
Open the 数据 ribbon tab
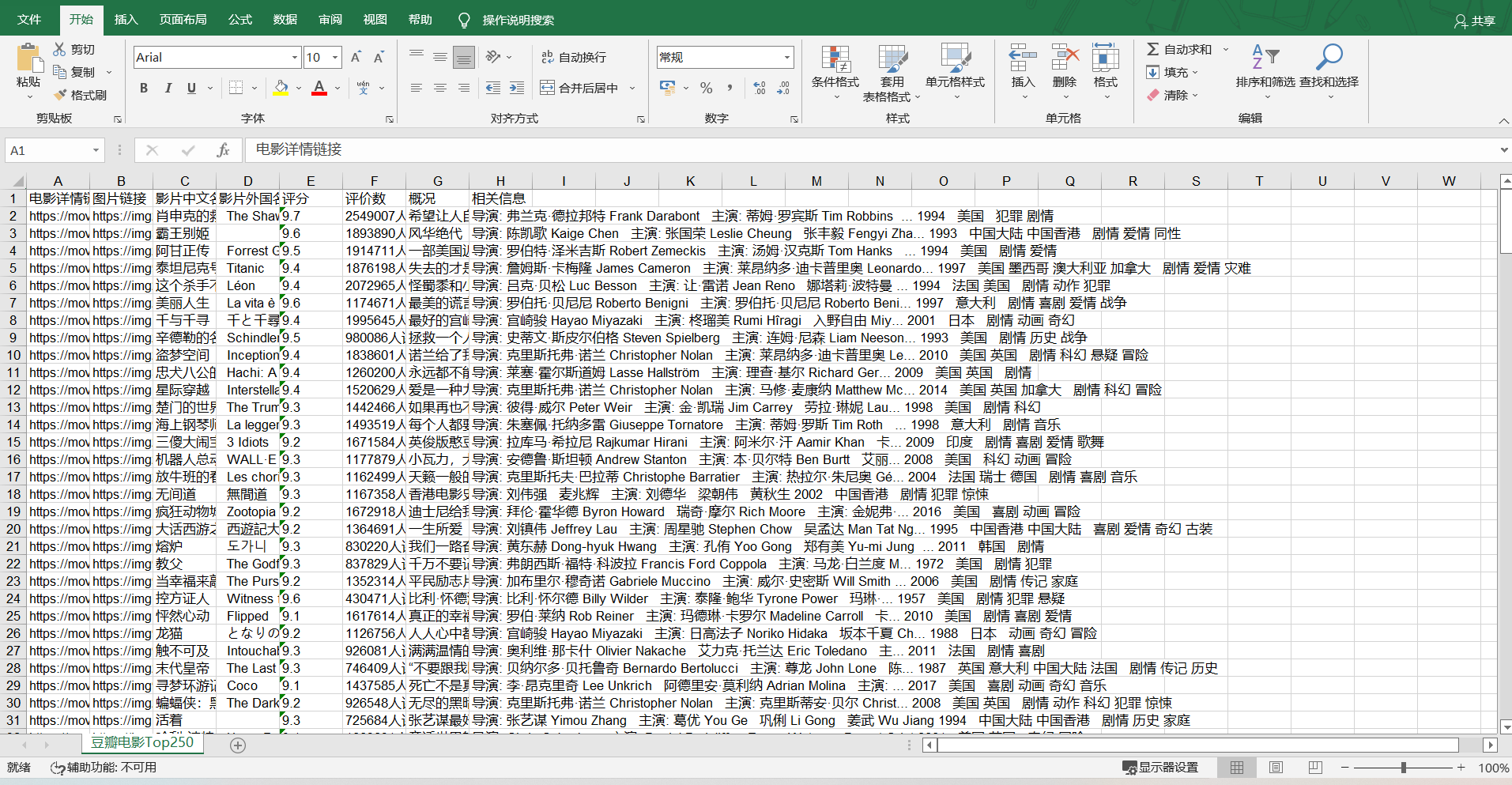click(x=285, y=20)
